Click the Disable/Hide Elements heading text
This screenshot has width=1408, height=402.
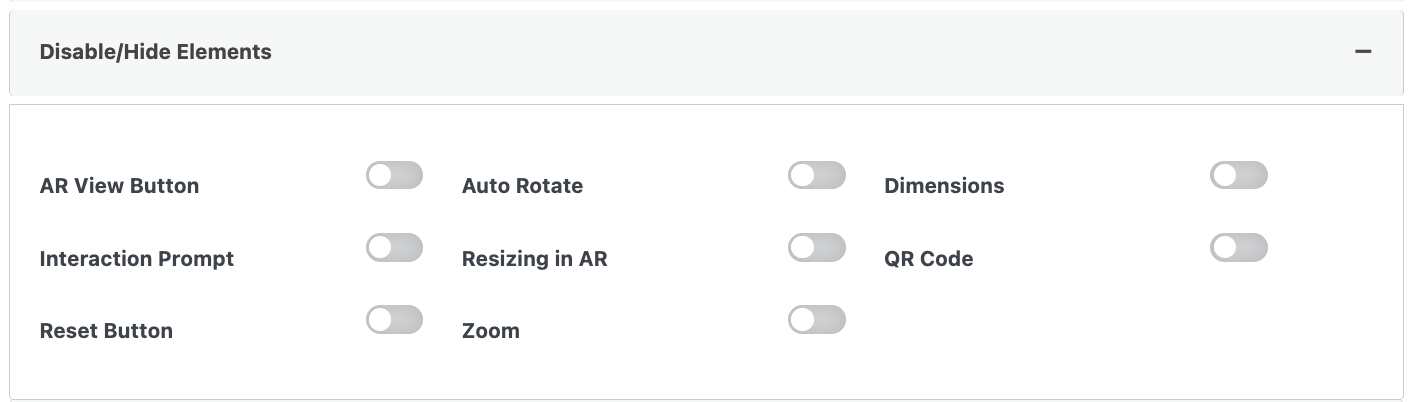click(x=155, y=52)
